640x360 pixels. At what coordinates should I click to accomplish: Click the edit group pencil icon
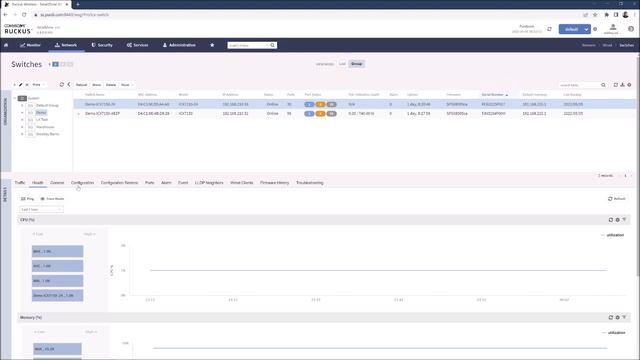pos(20,85)
